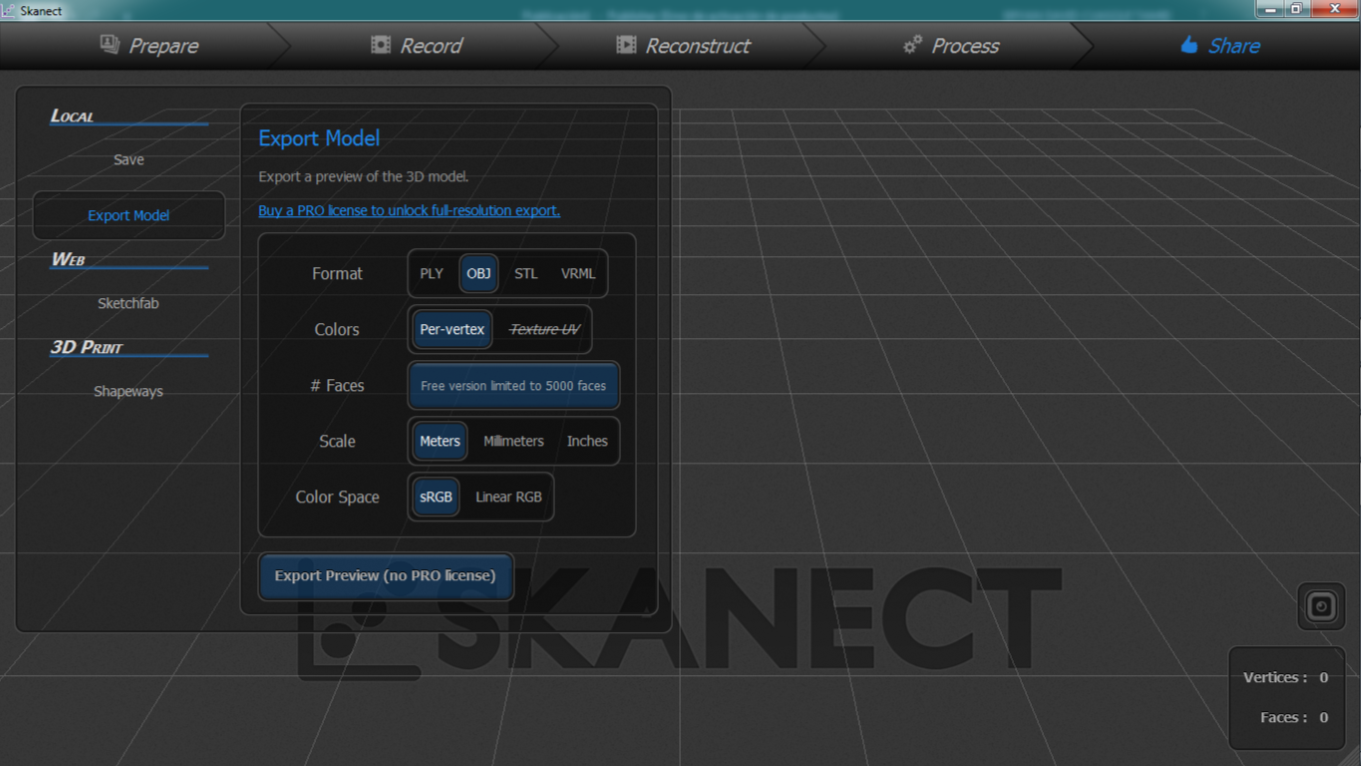The height and width of the screenshot is (766, 1361).
Task: Close the Skanect window
Action: click(1334, 9)
